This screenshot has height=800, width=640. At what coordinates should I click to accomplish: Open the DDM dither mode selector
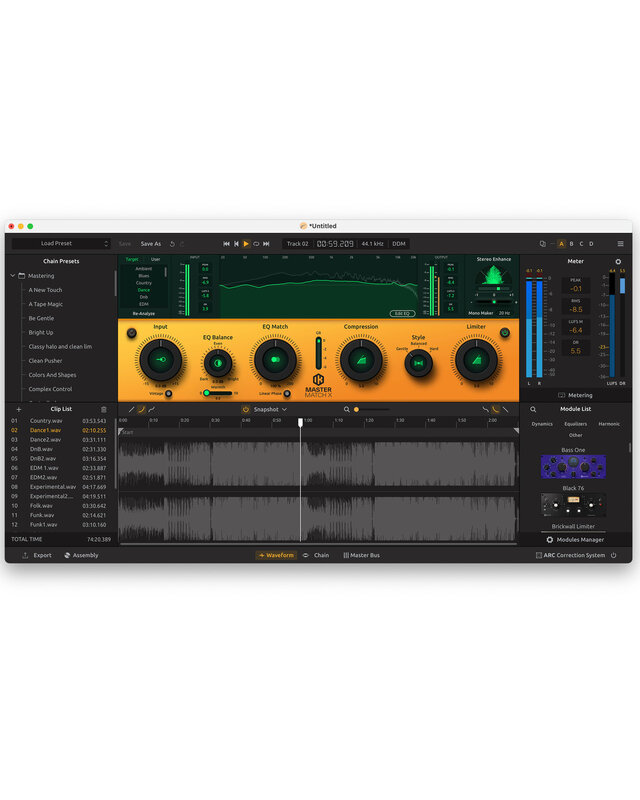click(399, 244)
